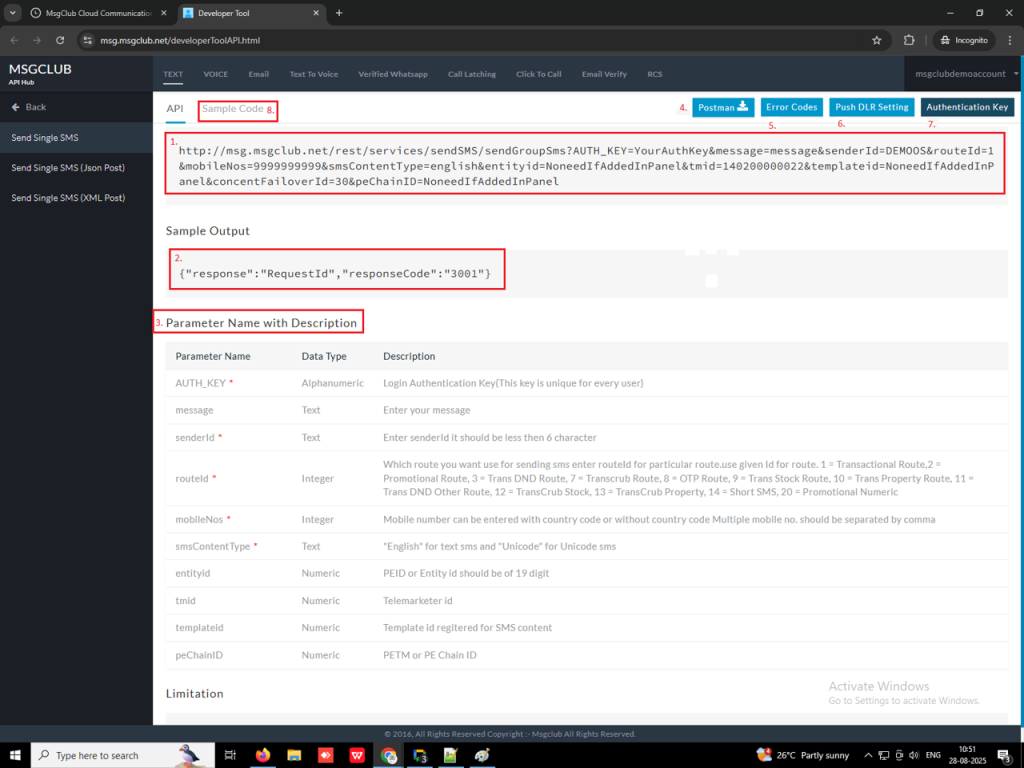The width and height of the screenshot is (1024, 768).
Task: Click the MSGCLUB API Hub logo
Action: (40, 73)
